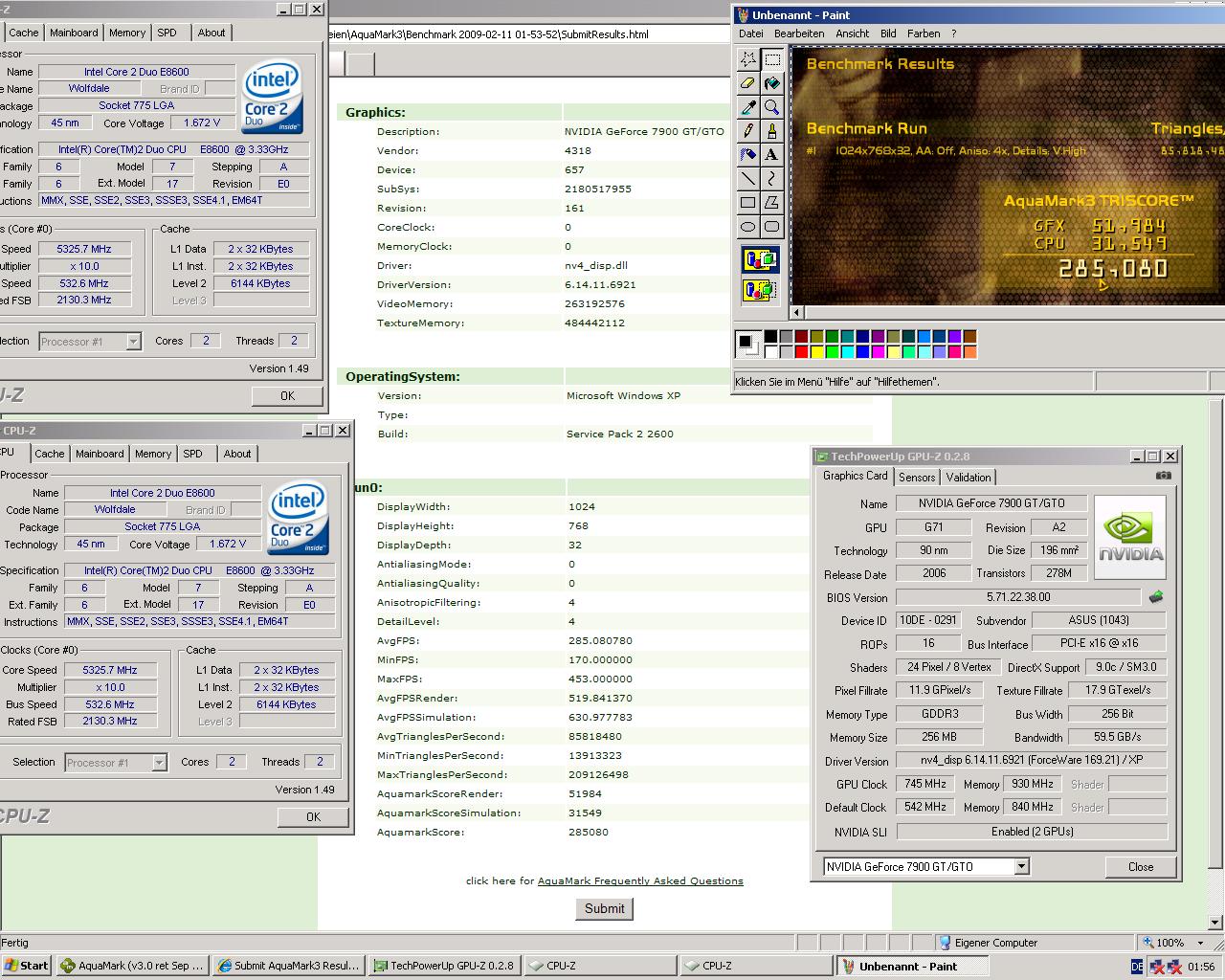Switch to Submit AquaMark3 Resul... taskbar item

point(288,966)
